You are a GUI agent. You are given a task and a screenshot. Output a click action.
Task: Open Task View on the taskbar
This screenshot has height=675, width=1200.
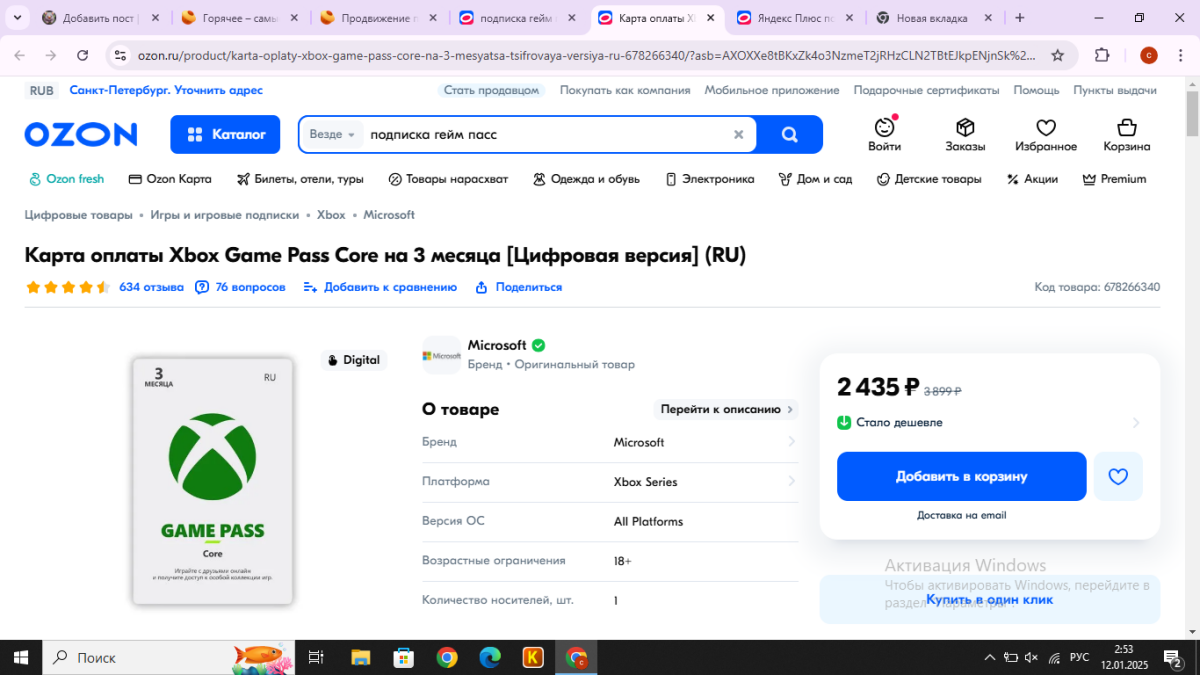[x=316, y=657]
